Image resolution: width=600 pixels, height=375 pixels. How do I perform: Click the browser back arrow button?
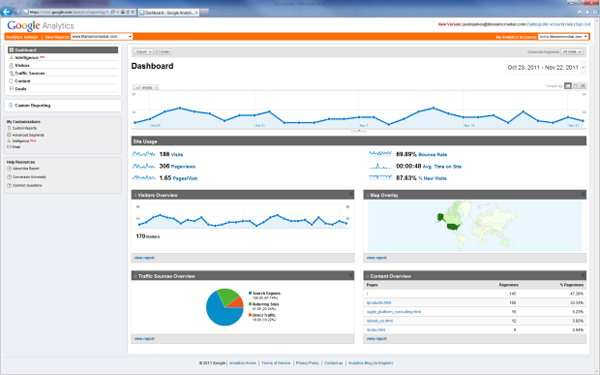[x=6, y=12]
